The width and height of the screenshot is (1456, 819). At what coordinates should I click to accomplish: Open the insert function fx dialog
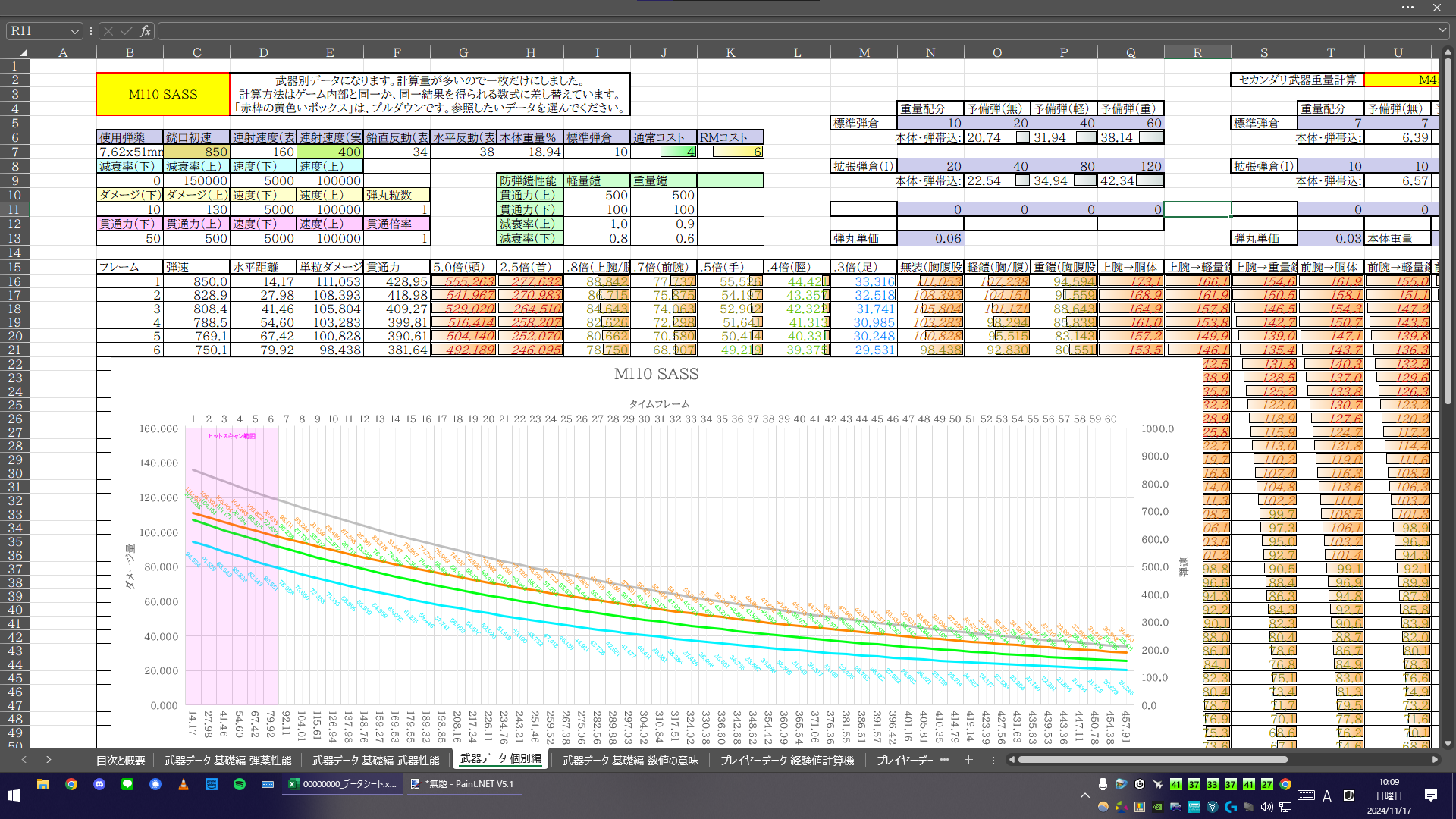[x=145, y=31]
